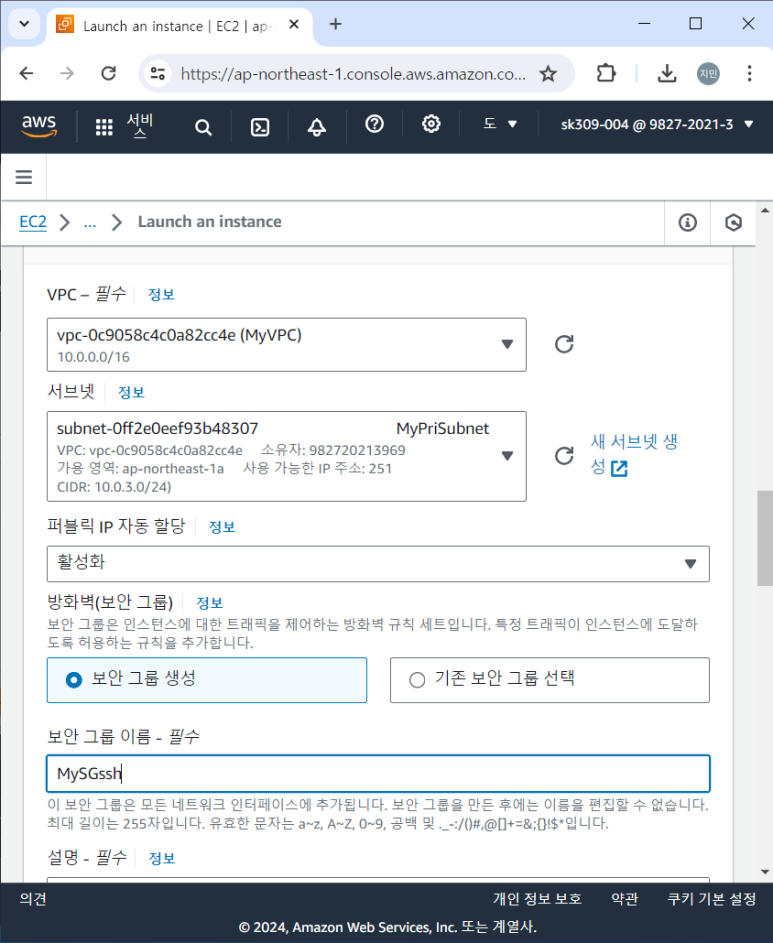Launch the CloudShell terminal icon

tap(260, 127)
